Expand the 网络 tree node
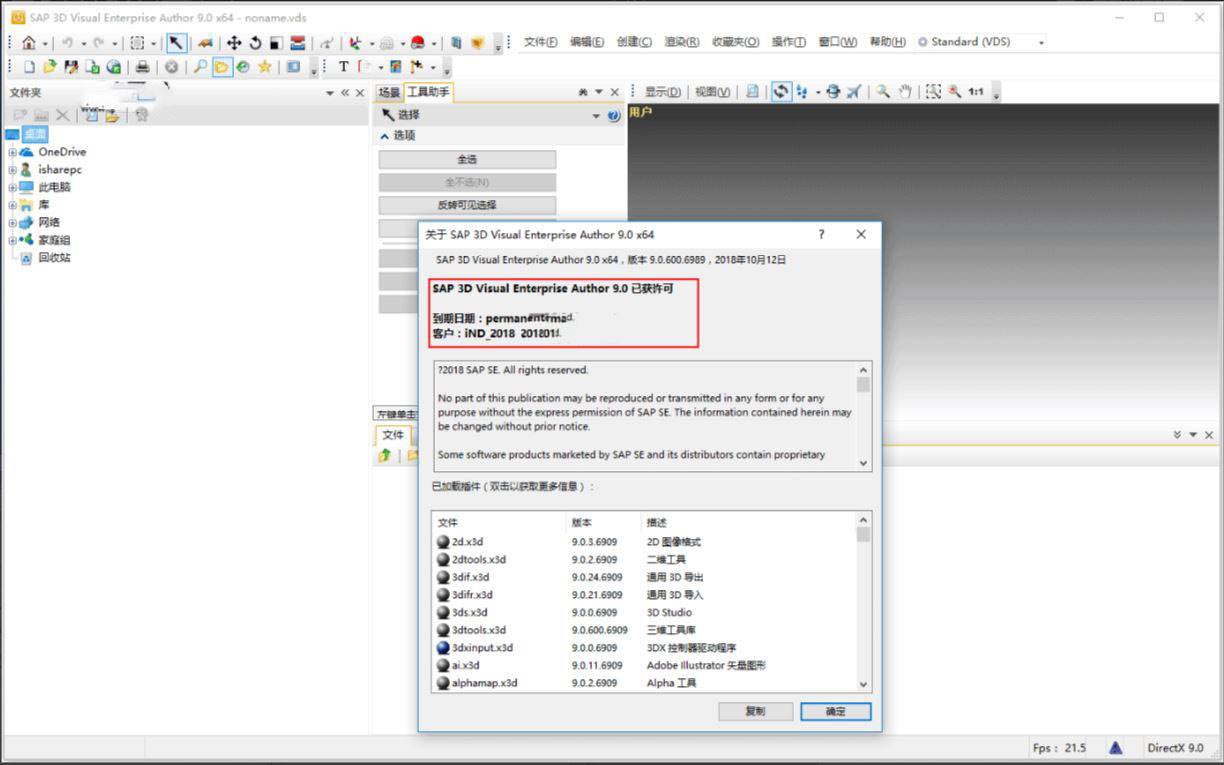The image size is (1224, 765). [x=12, y=222]
